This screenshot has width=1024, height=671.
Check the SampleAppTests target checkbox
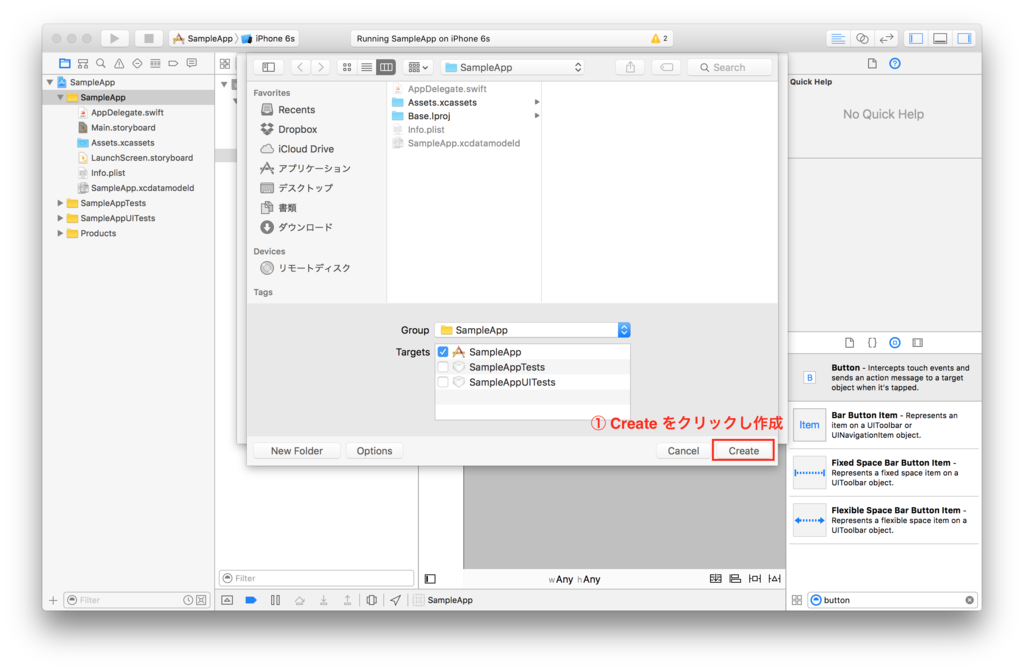tap(443, 367)
